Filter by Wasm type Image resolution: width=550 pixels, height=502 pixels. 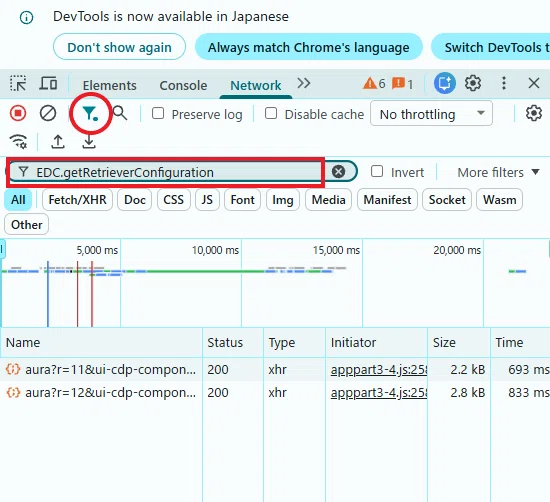coord(499,200)
